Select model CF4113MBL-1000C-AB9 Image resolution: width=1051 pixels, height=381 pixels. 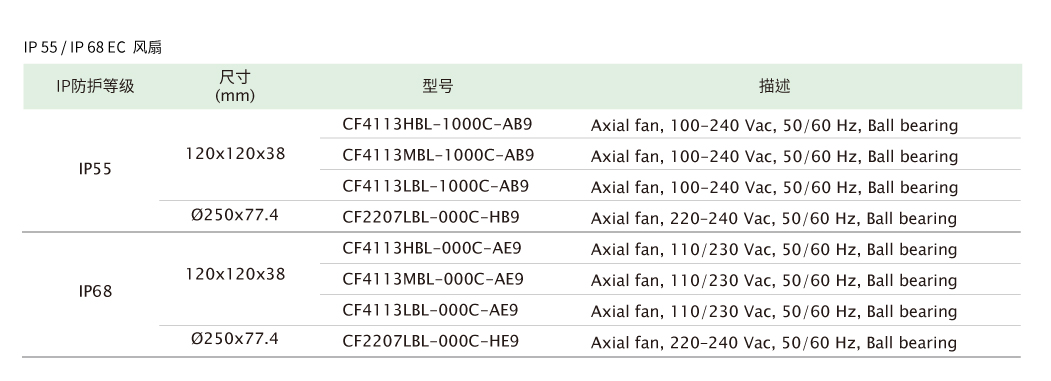(x=438, y=155)
